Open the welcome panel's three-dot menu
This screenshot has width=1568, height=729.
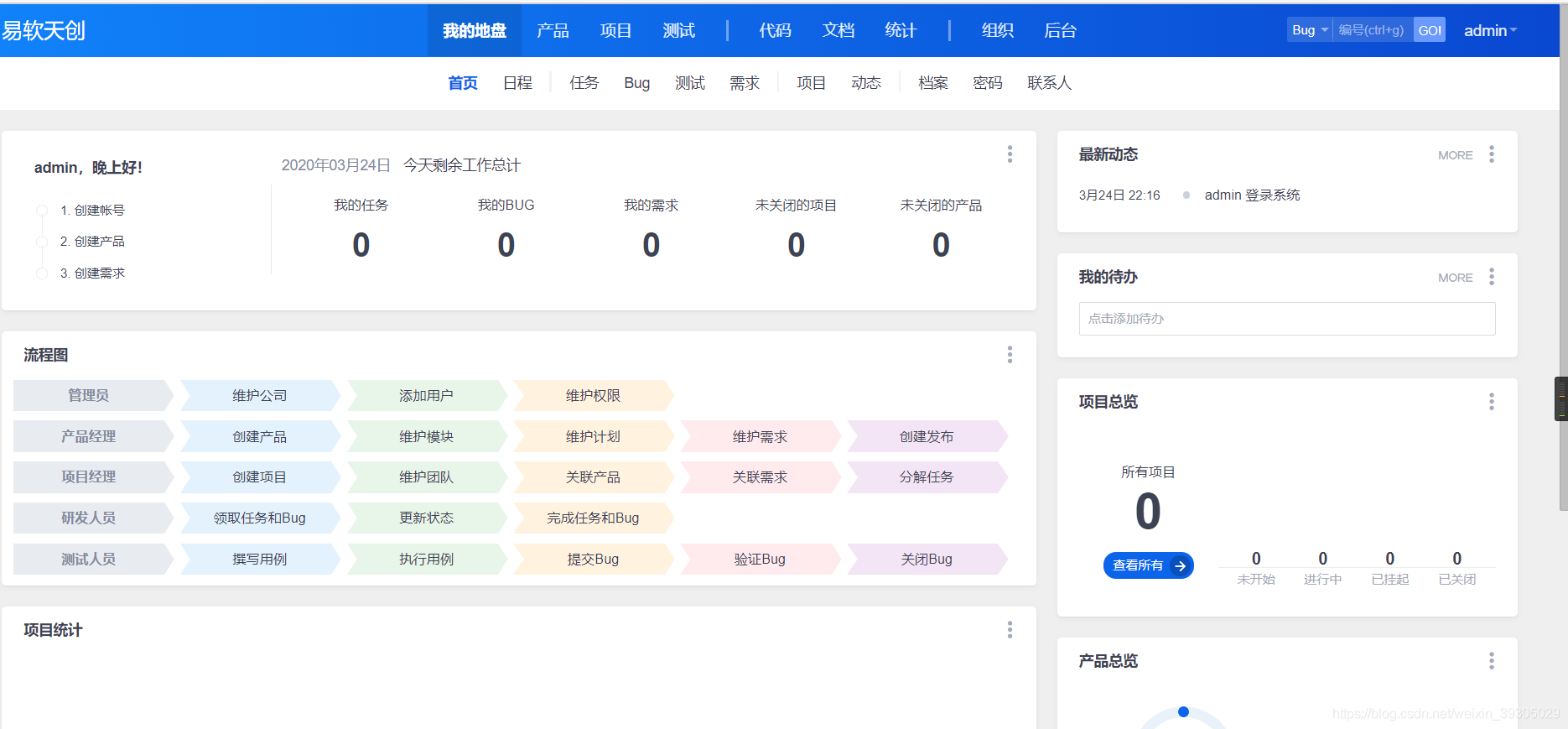(x=1010, y=154)
